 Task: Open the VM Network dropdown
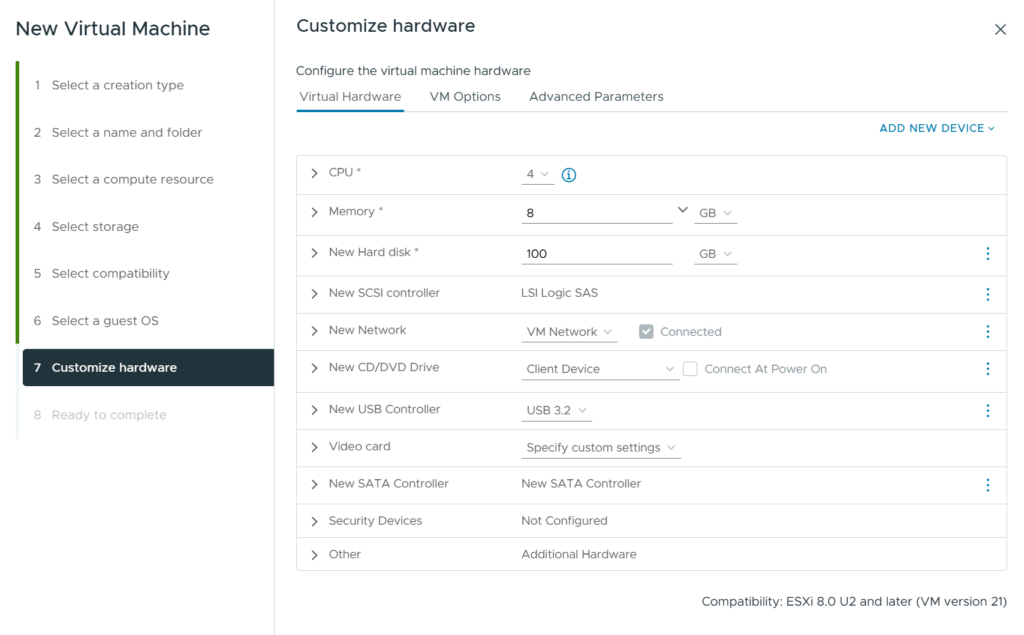click(x=569, y=332)
